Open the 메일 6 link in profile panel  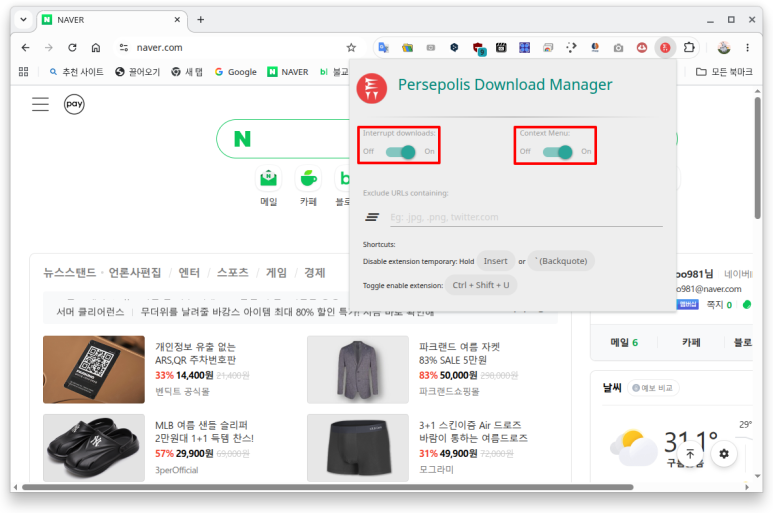point(624,342)
